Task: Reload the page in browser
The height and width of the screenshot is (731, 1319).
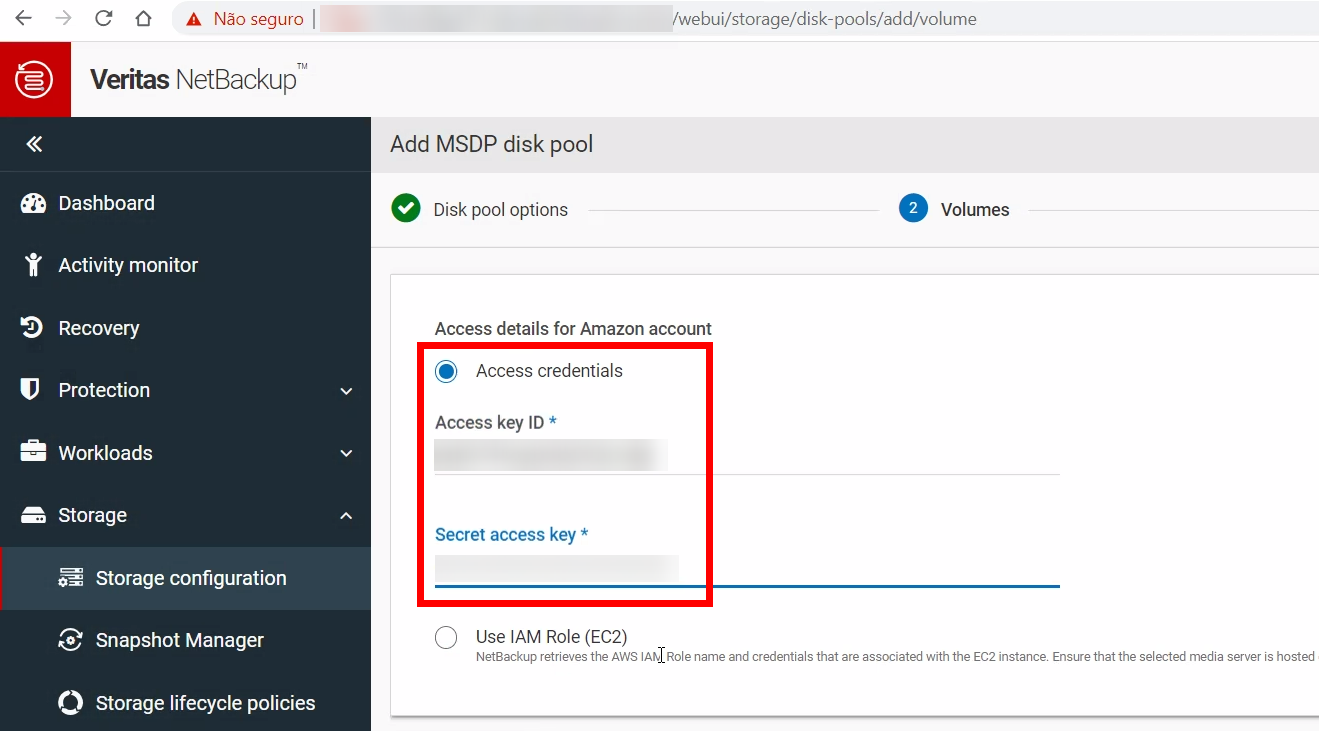Action: [x=103, y=19]
